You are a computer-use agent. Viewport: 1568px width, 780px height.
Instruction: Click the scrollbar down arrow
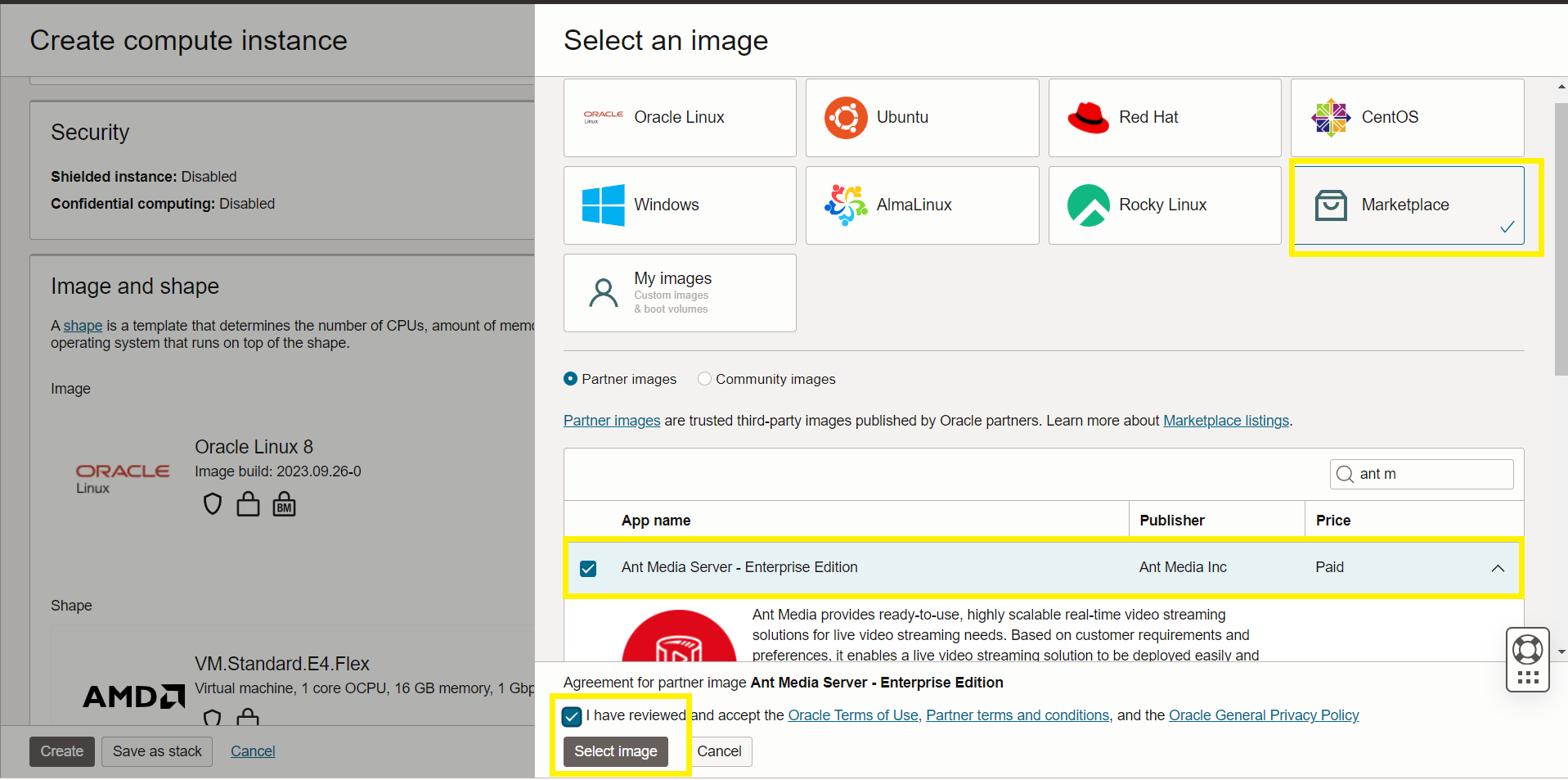[x=1561, y=652]
